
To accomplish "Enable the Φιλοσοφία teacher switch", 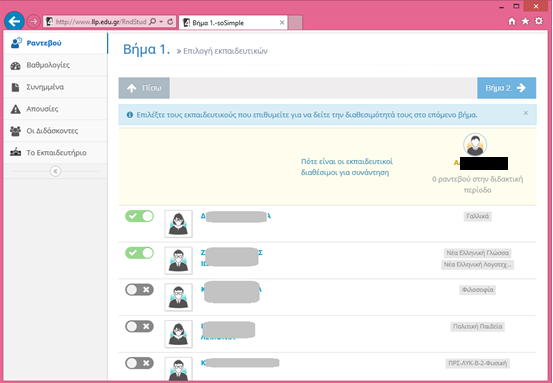I will [139, 290].
